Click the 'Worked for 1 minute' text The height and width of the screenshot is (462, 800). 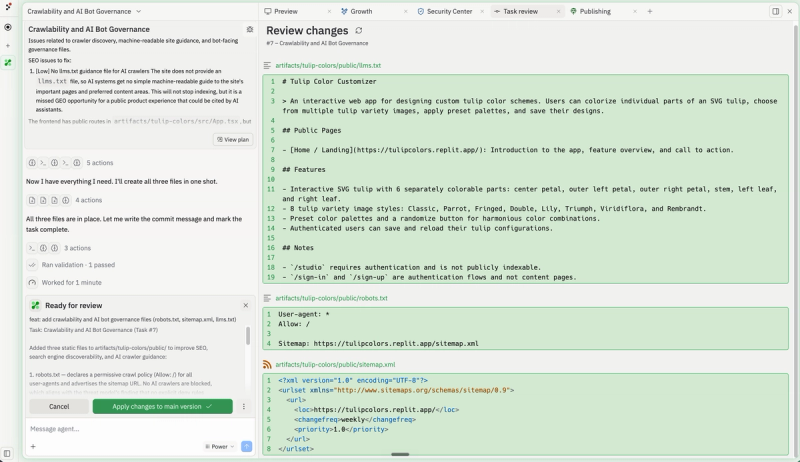[x=71, y=283]
